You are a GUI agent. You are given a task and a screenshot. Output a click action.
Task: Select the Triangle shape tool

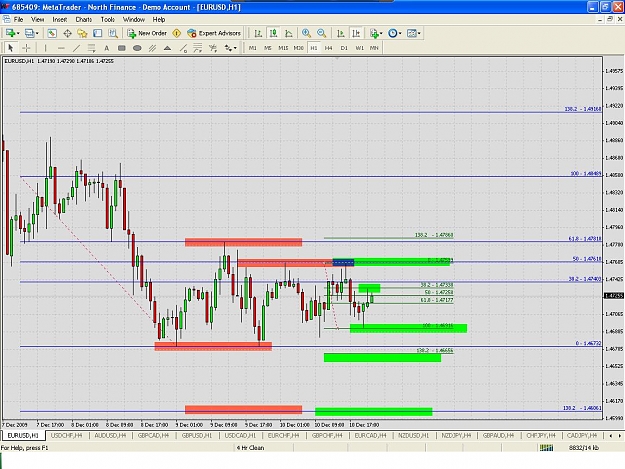click(x=167, y=48)
